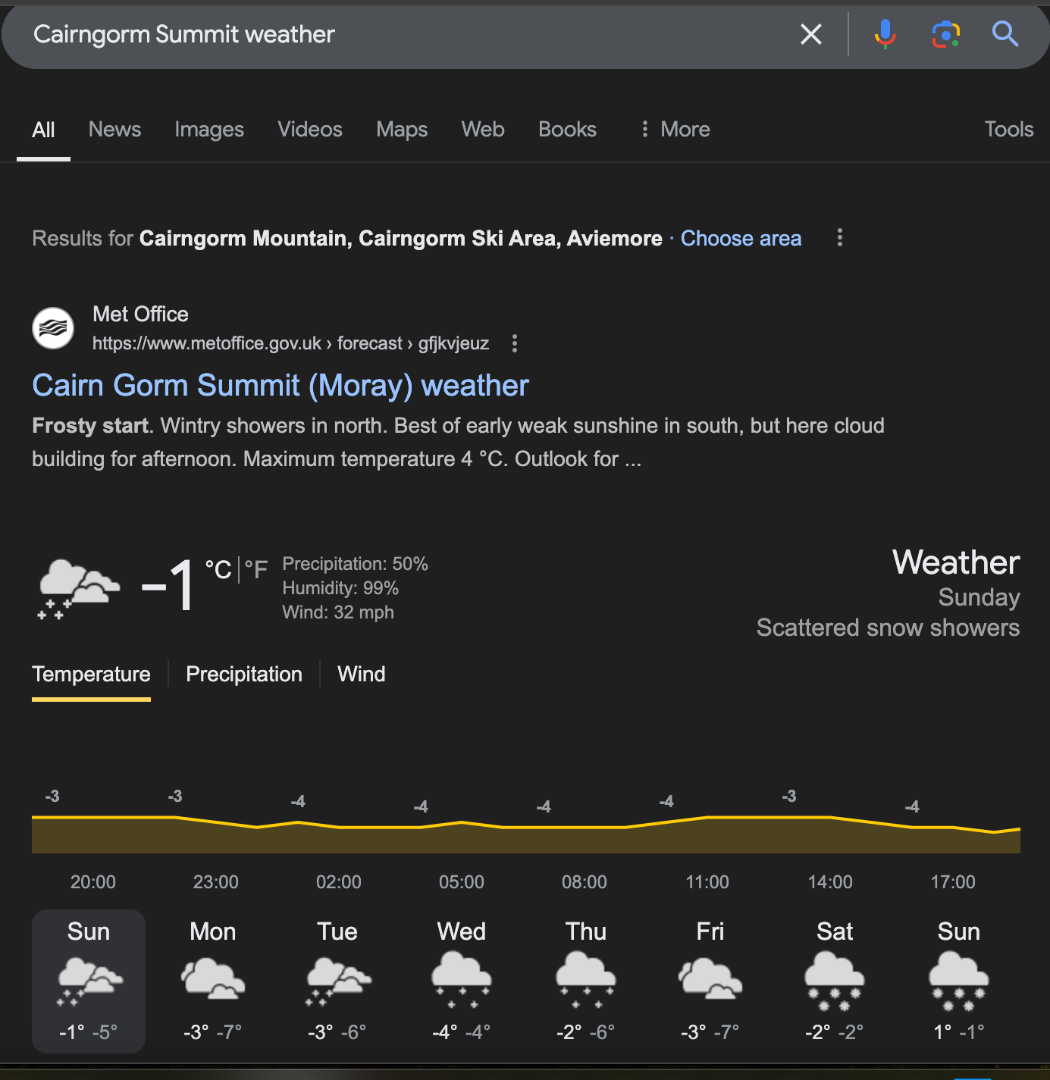Click the magnifying glass search icon
The height and width of the screenshot is (1080, 1050).
(1005, 35)
